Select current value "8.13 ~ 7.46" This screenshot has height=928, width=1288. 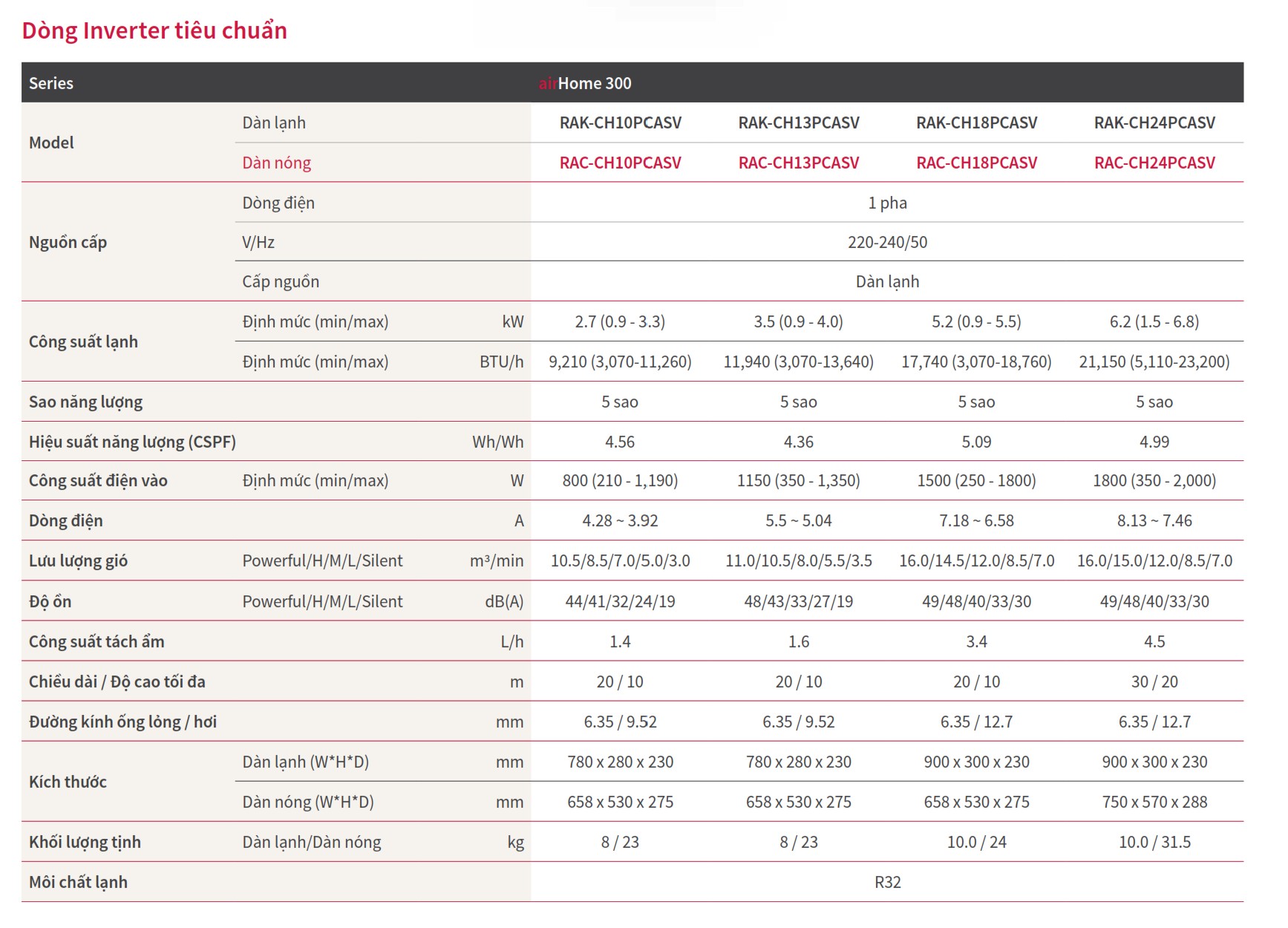1155,520
